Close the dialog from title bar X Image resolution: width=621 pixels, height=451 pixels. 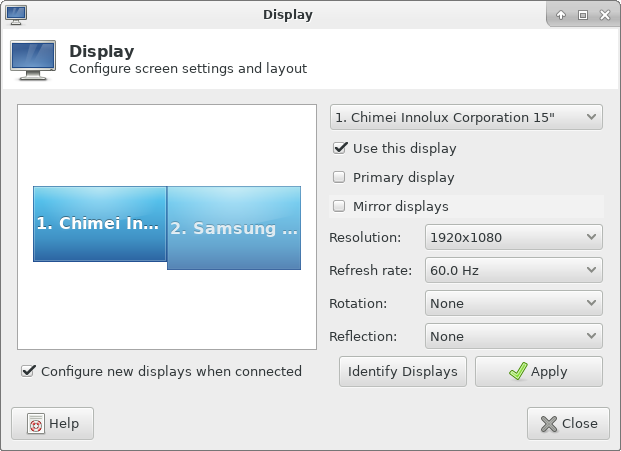pos(604,15)
